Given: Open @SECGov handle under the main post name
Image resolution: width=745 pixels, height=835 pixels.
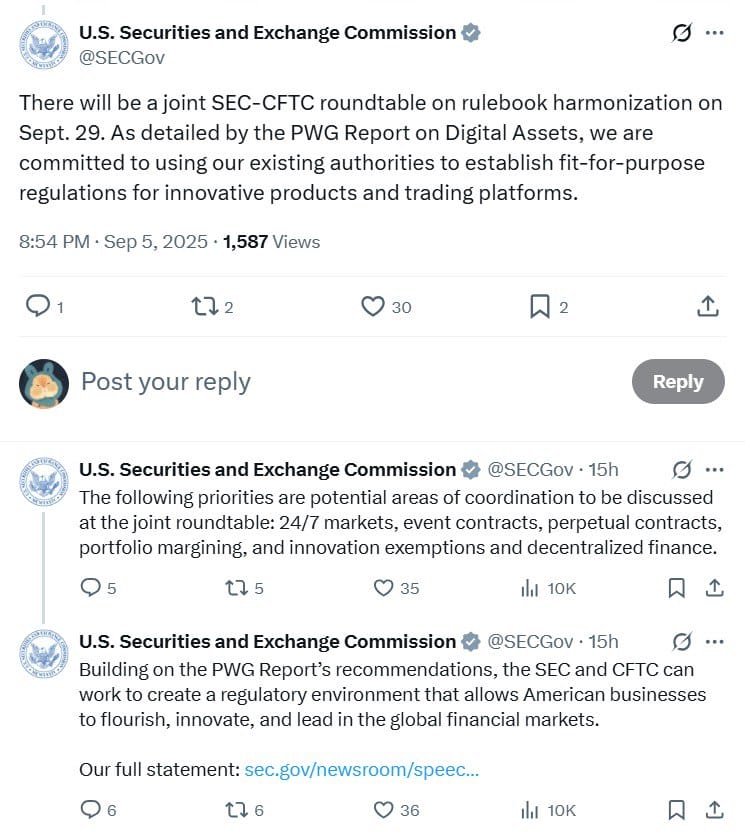Looking at the screenshot, I should [x=122, y=58].
